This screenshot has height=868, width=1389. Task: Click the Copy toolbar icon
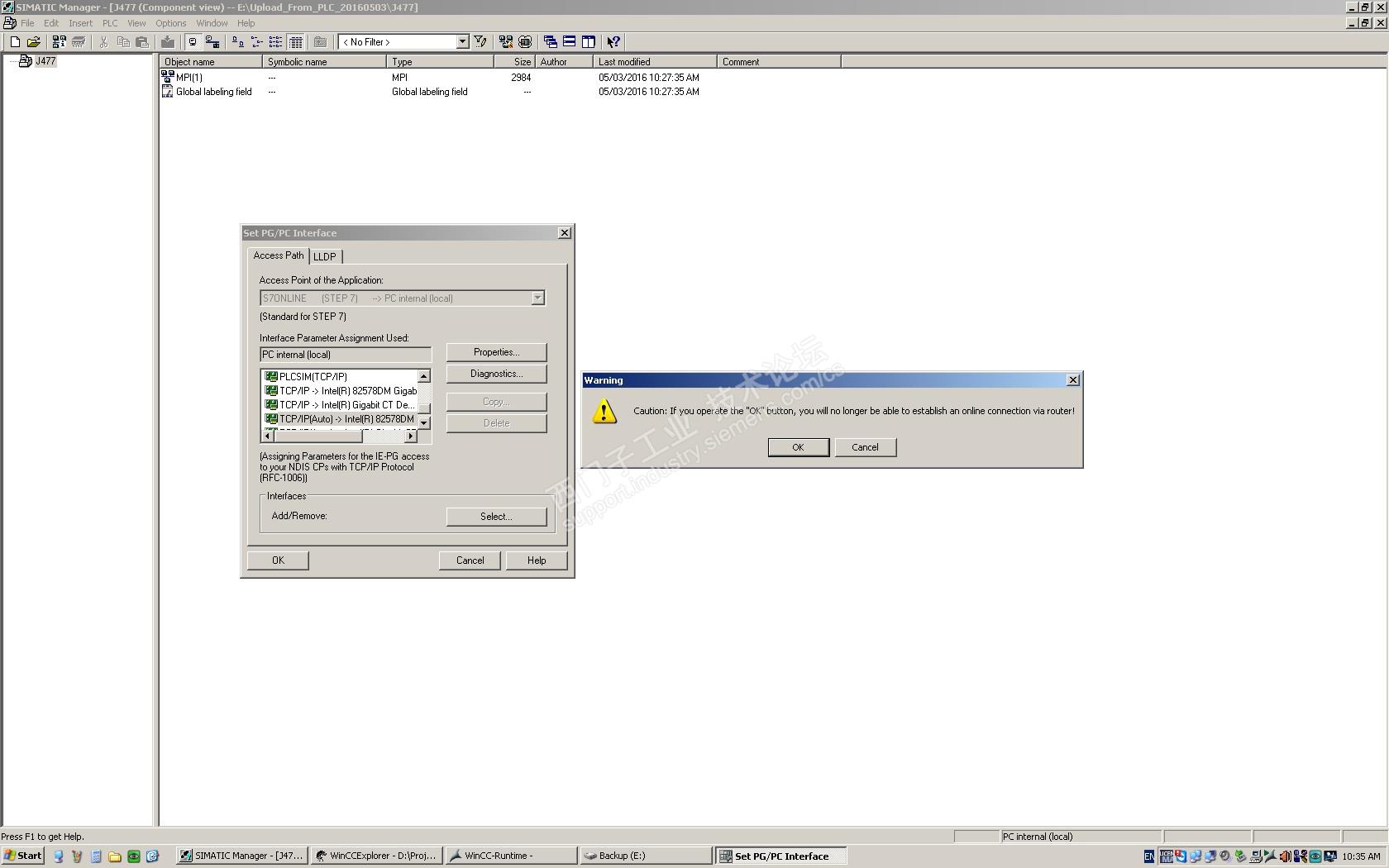coord(123,42)
